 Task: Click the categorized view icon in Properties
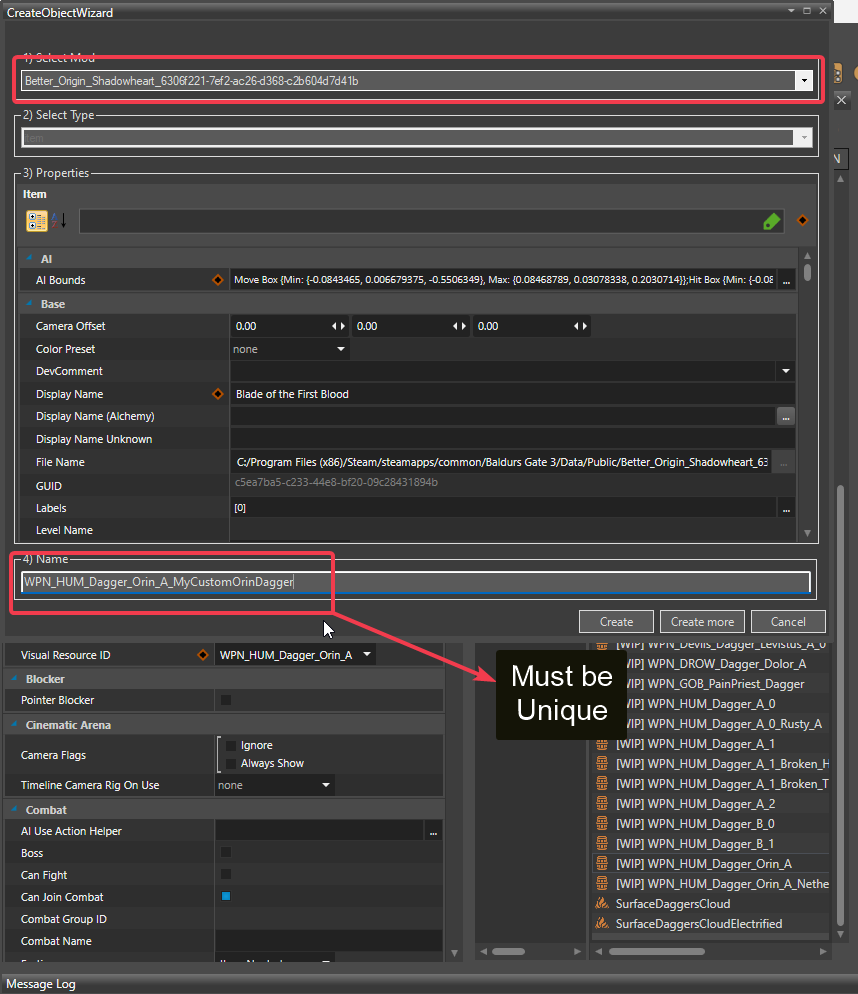click(x=36, y=221)
